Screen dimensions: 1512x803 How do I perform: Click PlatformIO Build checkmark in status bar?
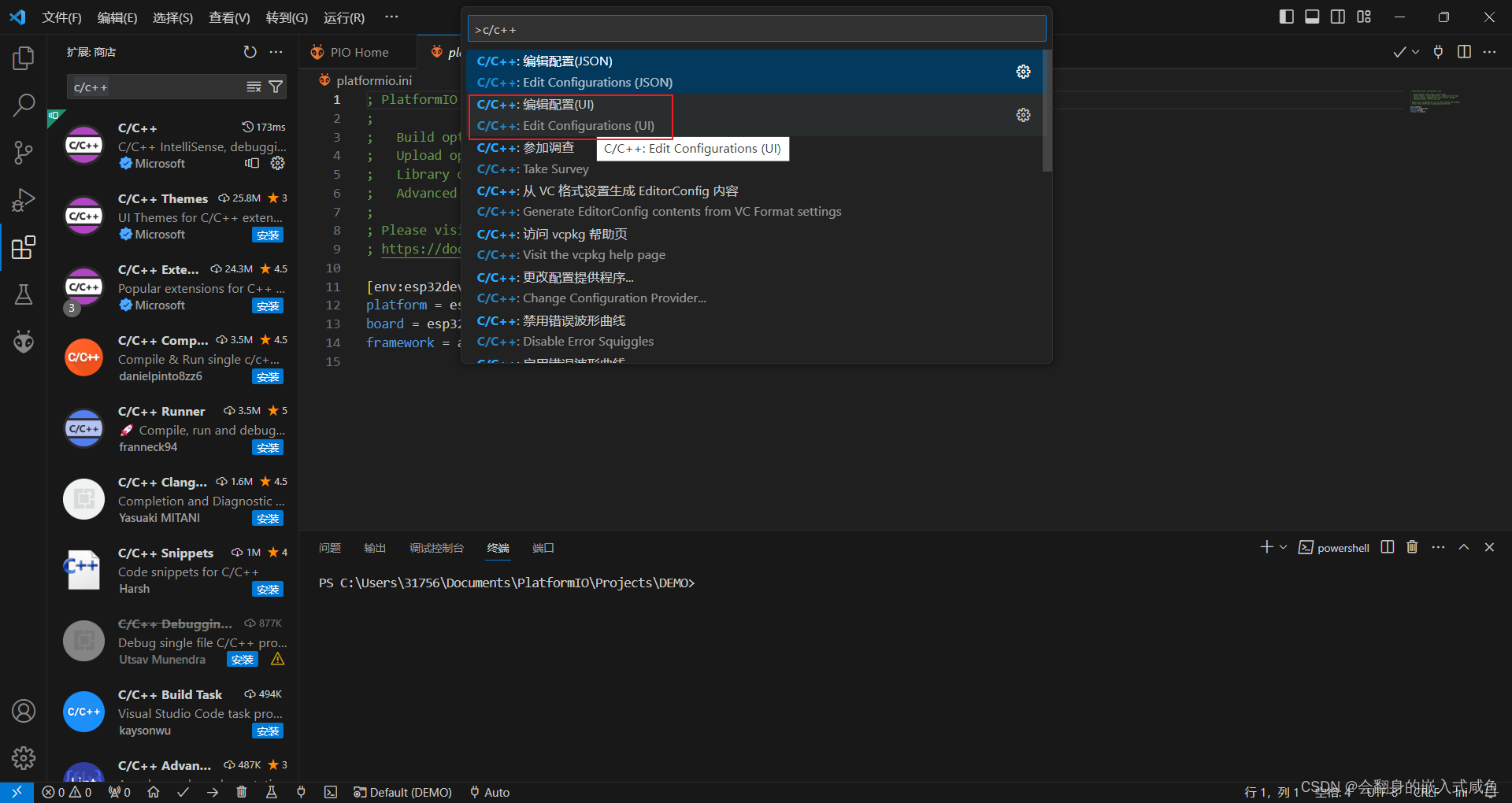(183, 792)
